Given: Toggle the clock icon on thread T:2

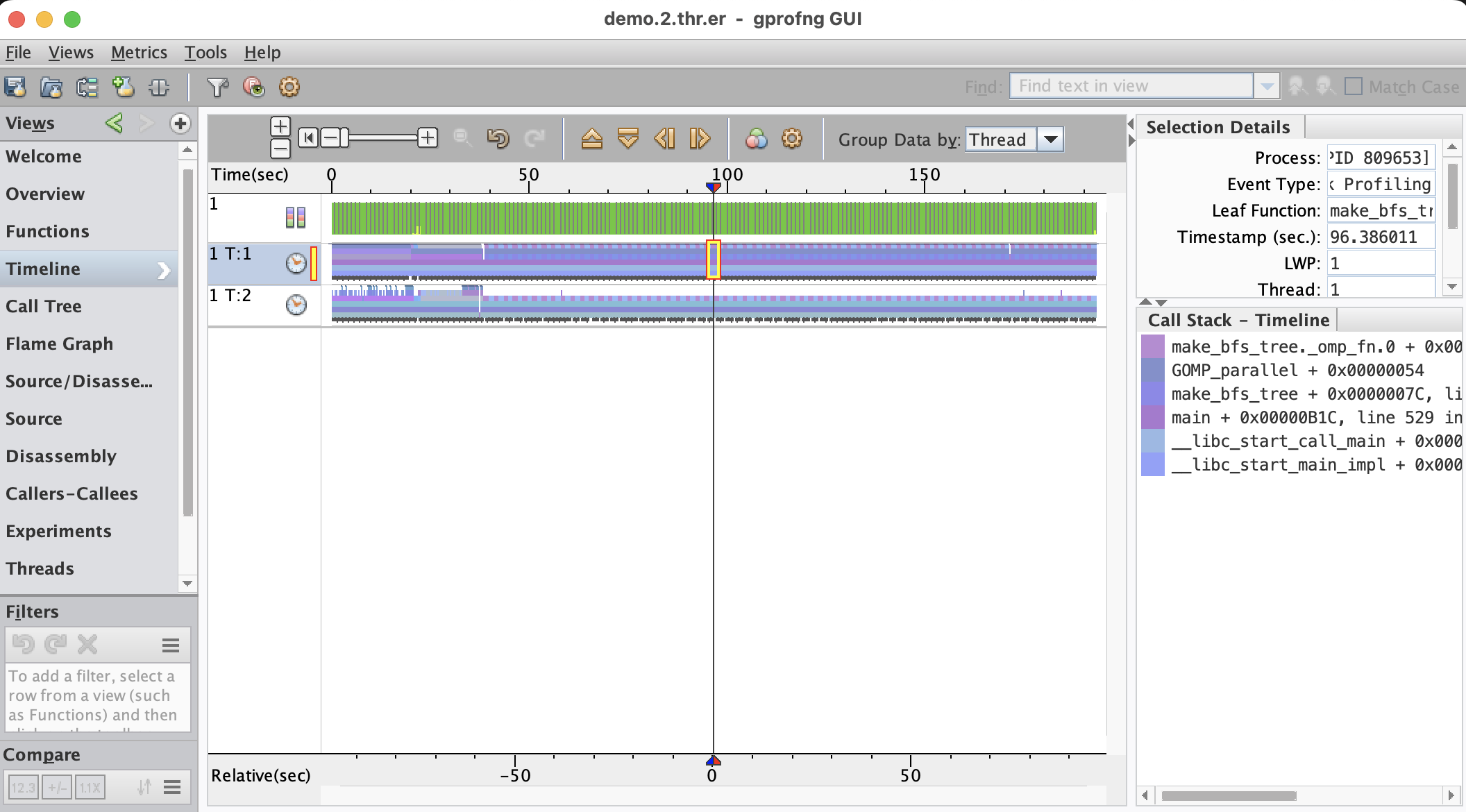Looking at the screenshot, I should coord(296,305).
